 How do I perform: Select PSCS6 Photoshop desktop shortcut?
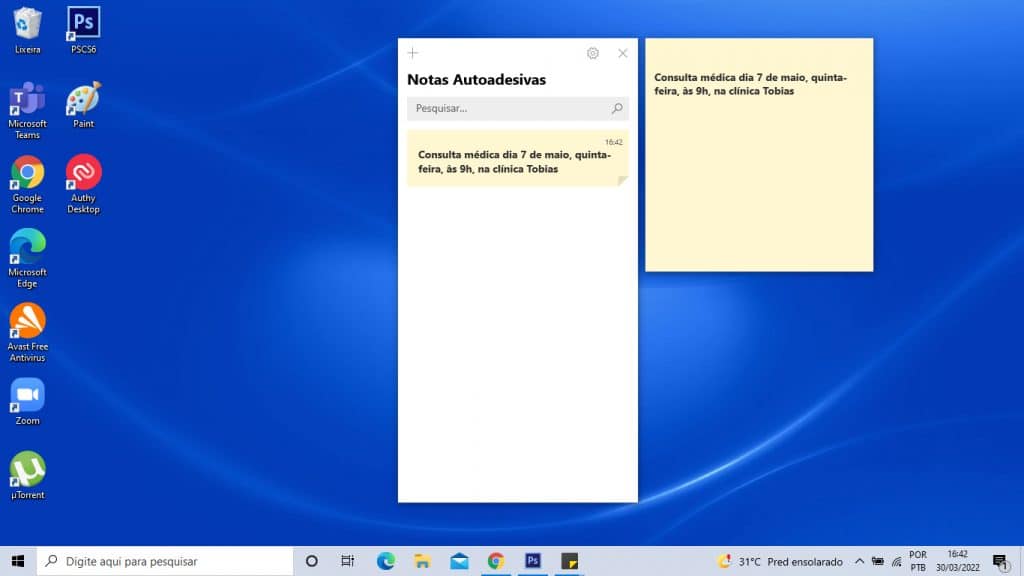click(x=84, y=30)
